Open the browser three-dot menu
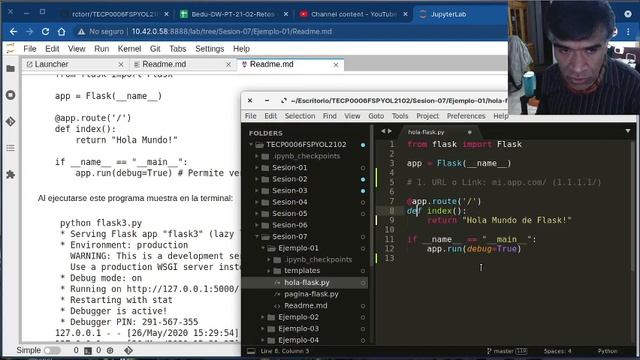This screenshot has height=360, width=640. coord(628,31)
